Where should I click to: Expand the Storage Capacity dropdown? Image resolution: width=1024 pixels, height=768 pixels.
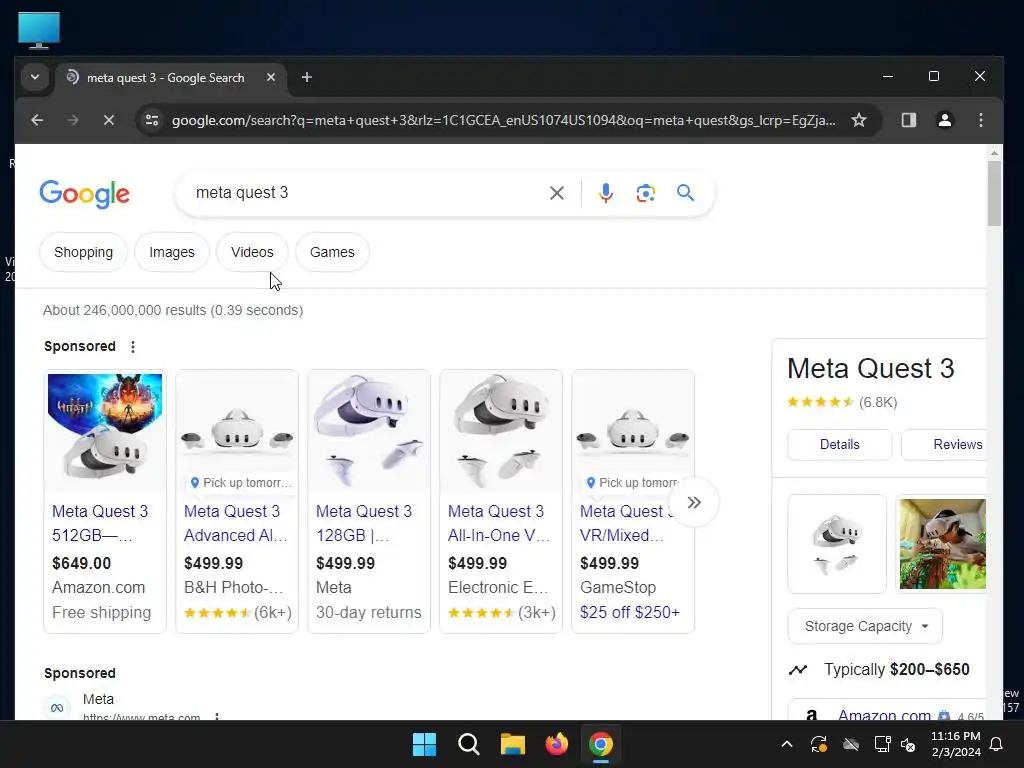click(x=865, y=626)
